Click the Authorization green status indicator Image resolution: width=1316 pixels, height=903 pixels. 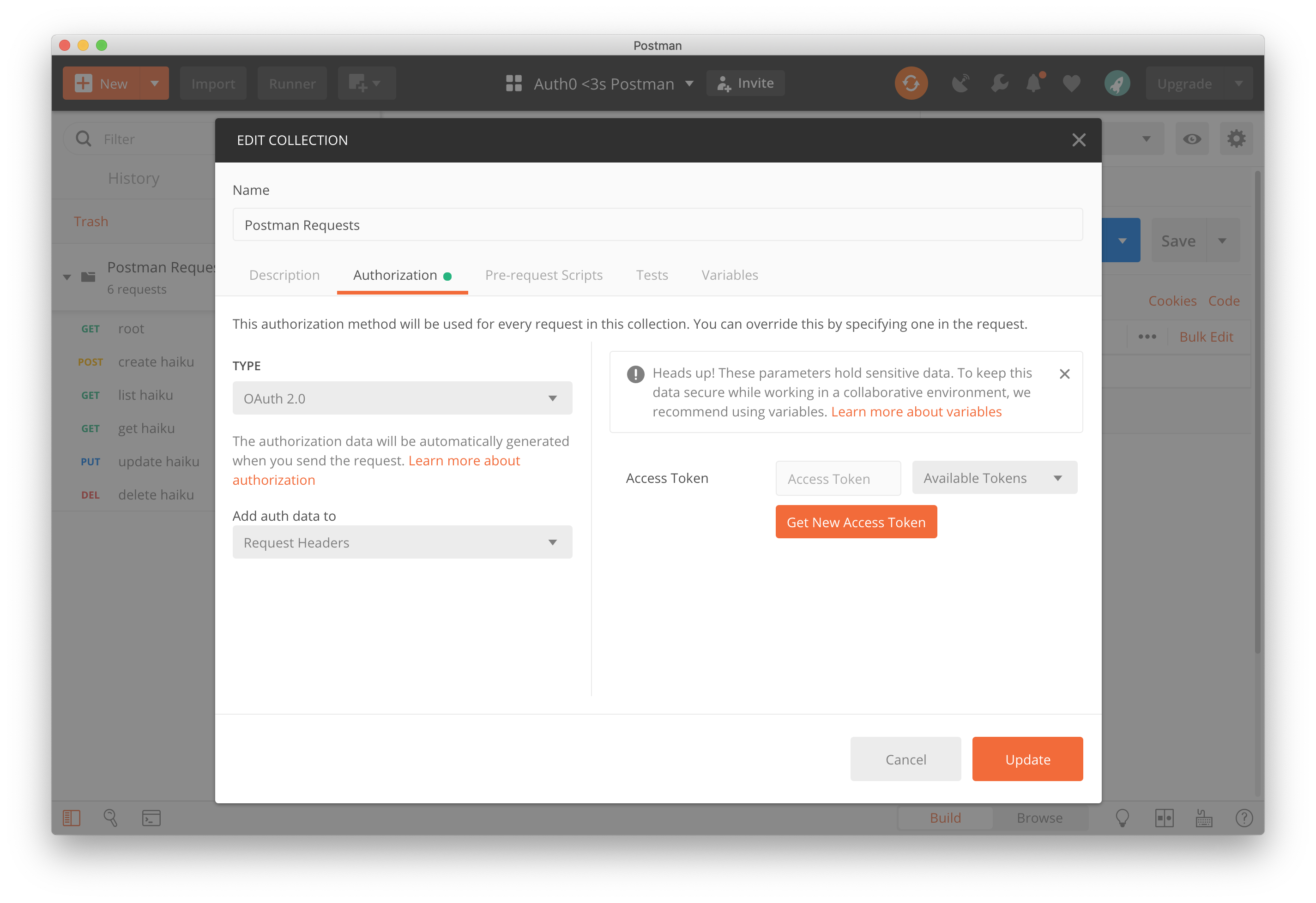[x=449, y=276]
